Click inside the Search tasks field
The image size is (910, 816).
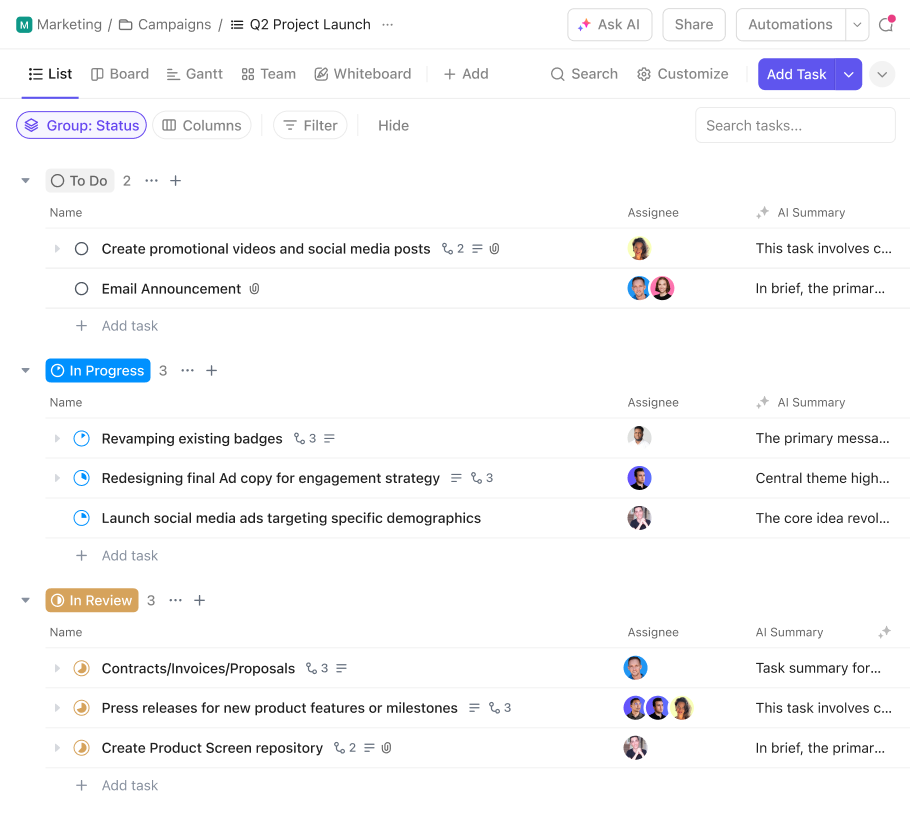point(795,125)
